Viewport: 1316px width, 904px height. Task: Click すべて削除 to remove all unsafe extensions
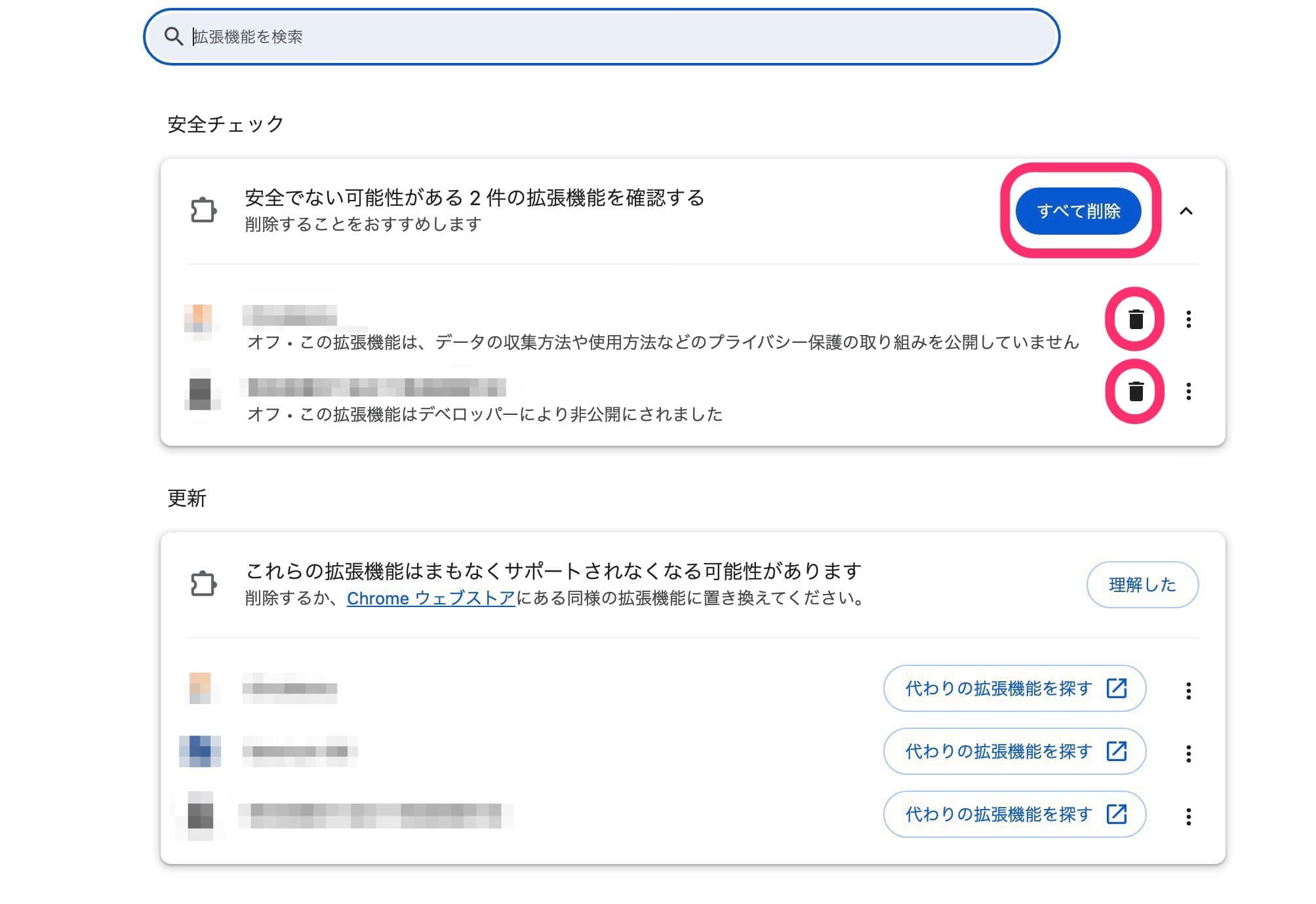1080,211
